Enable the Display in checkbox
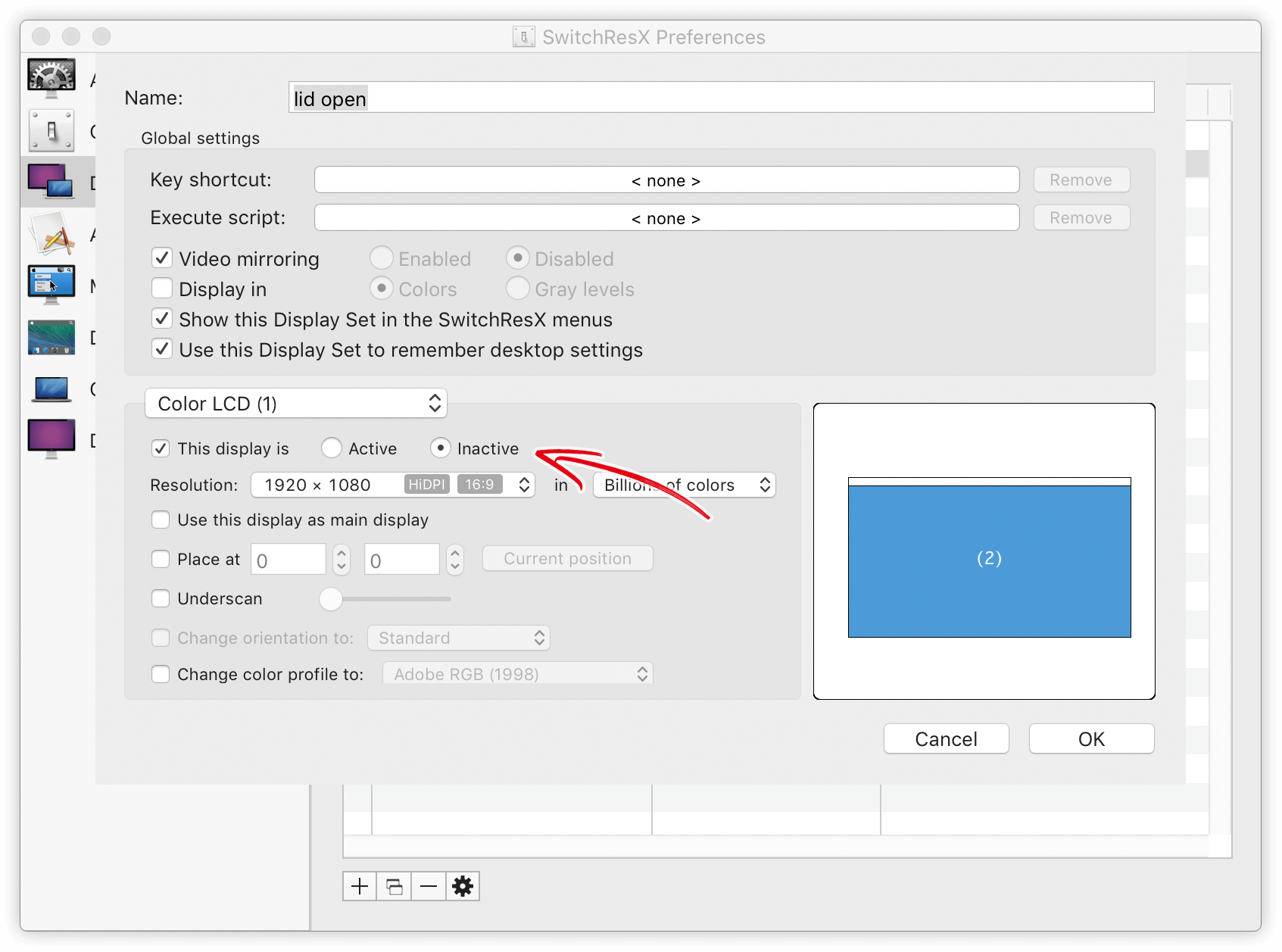Screen dimensions: 1282x952 (161, 289)
